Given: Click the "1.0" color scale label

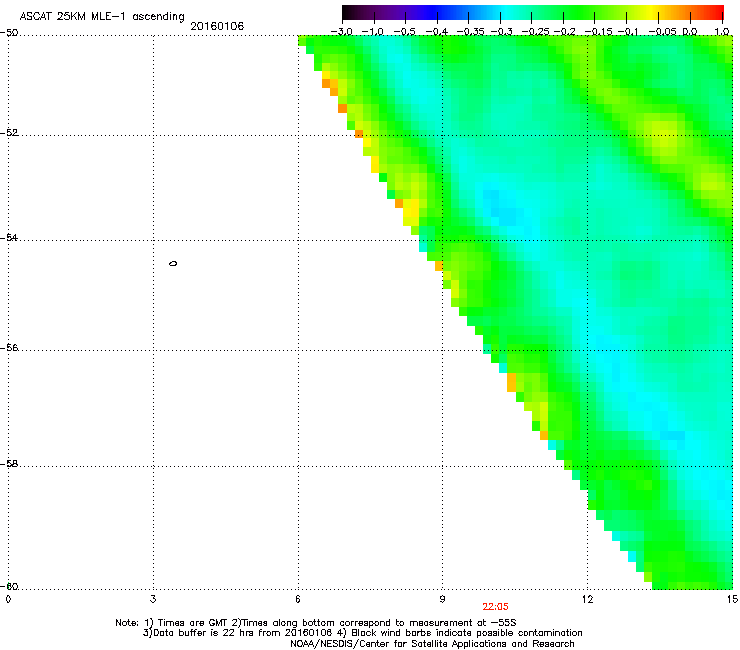Looking at the screenshot, I should [722, 32].
